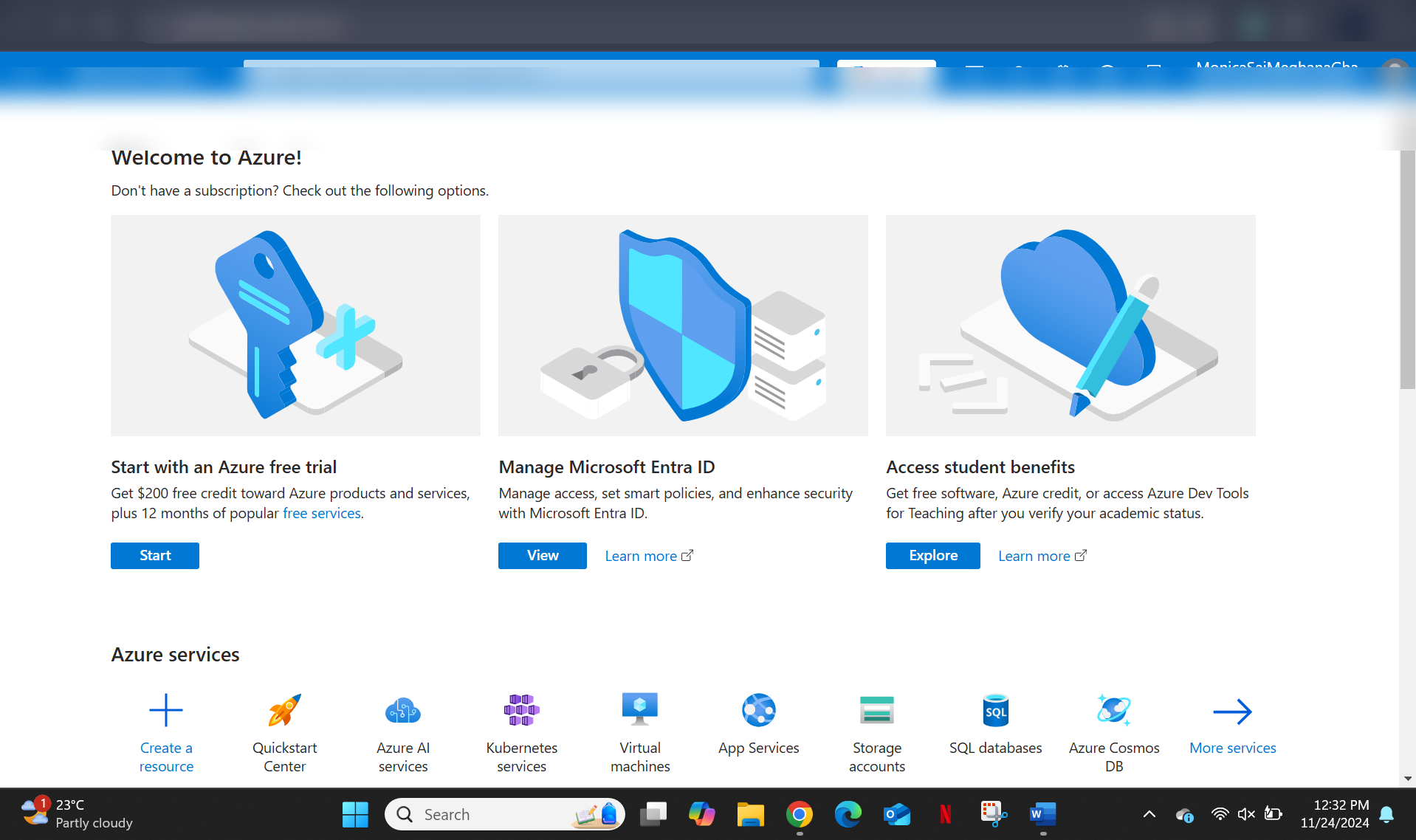Open Outlook from the taskbar
Viewport: 1416px width, 840px height.
point(896,814)
